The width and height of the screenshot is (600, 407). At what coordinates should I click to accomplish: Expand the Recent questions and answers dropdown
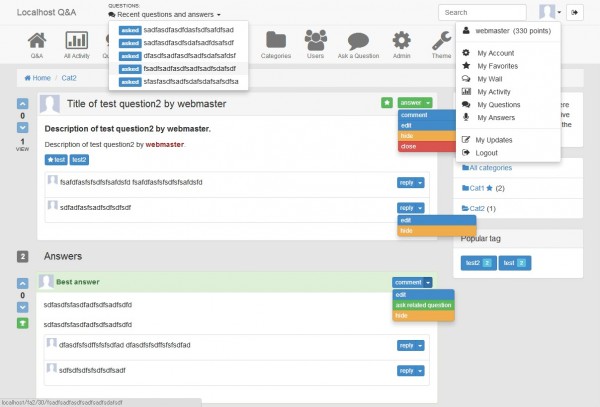[x=165, y=16]
